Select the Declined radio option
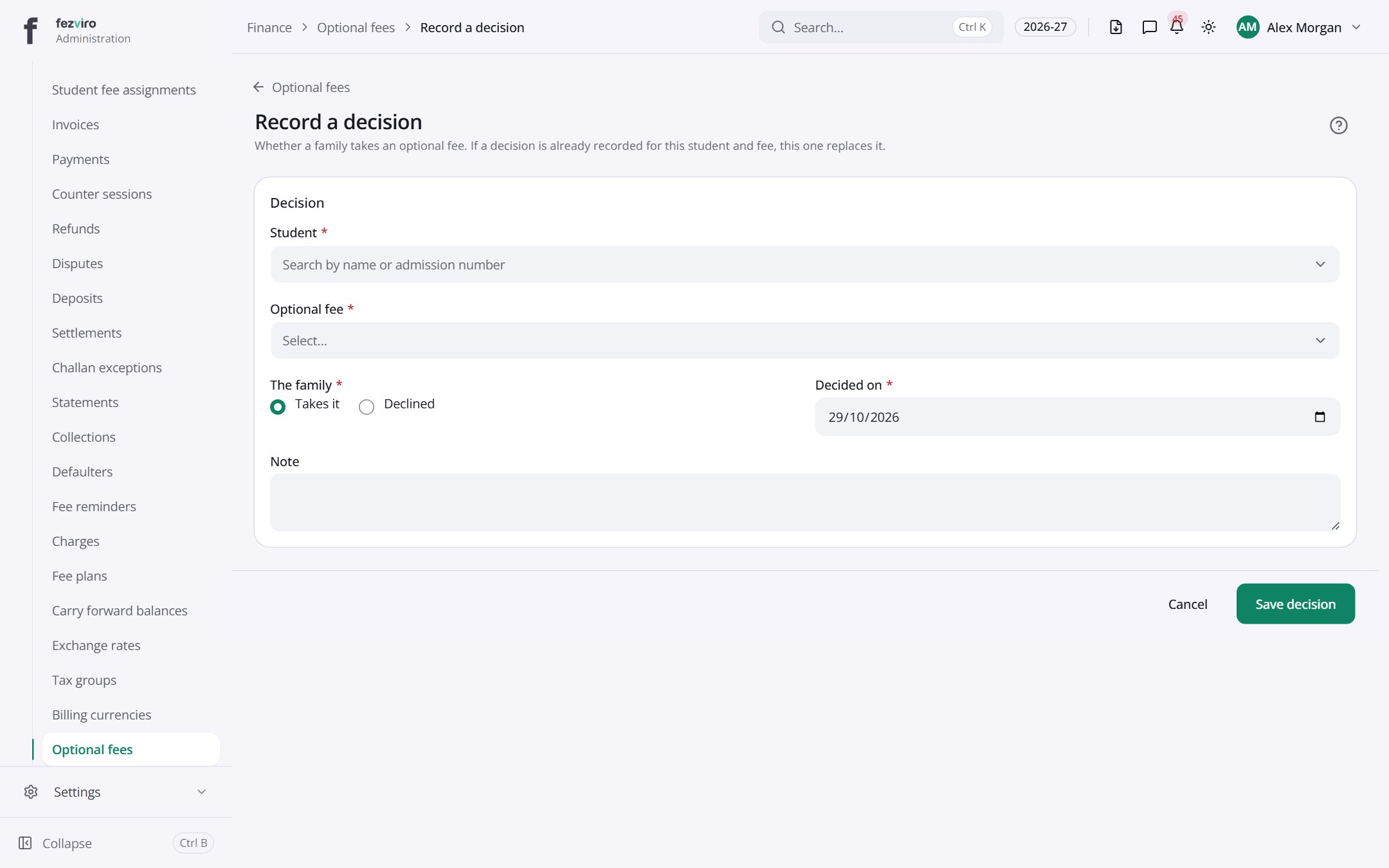The image size is (1389, 868). pyautogui.click(x=367, y=407)
